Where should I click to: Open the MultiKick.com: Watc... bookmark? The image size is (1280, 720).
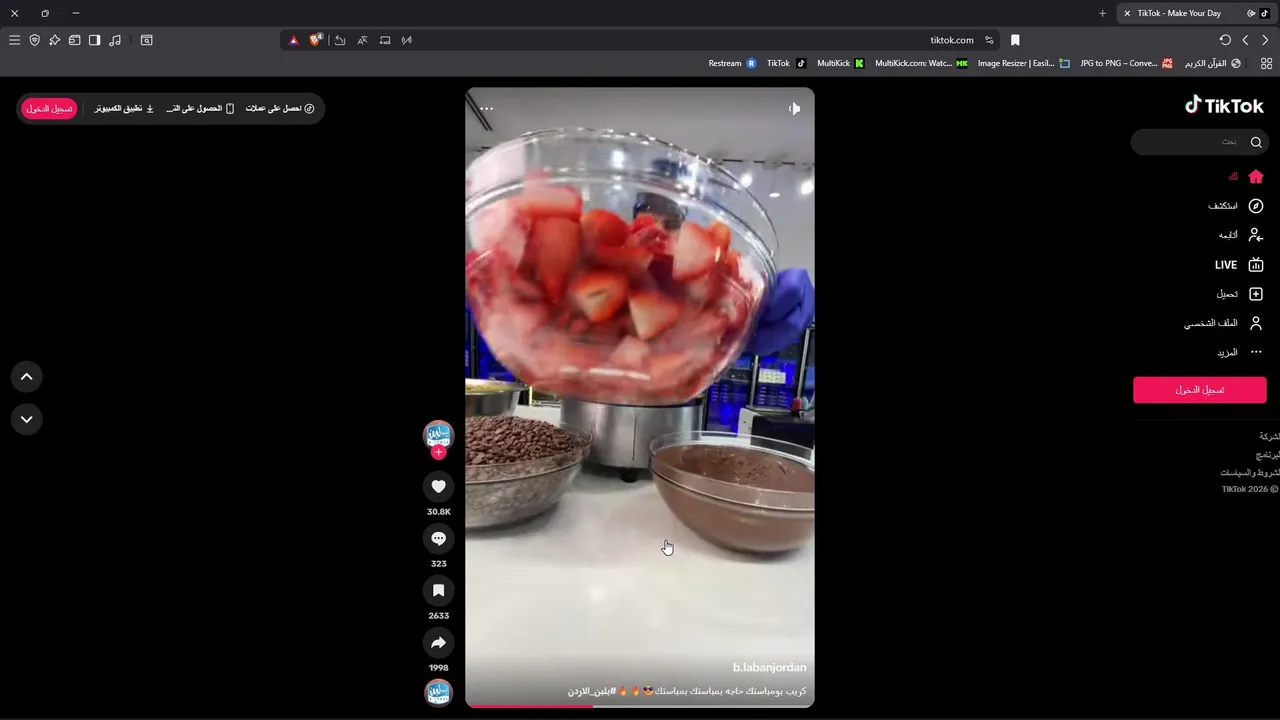(921, 63)
